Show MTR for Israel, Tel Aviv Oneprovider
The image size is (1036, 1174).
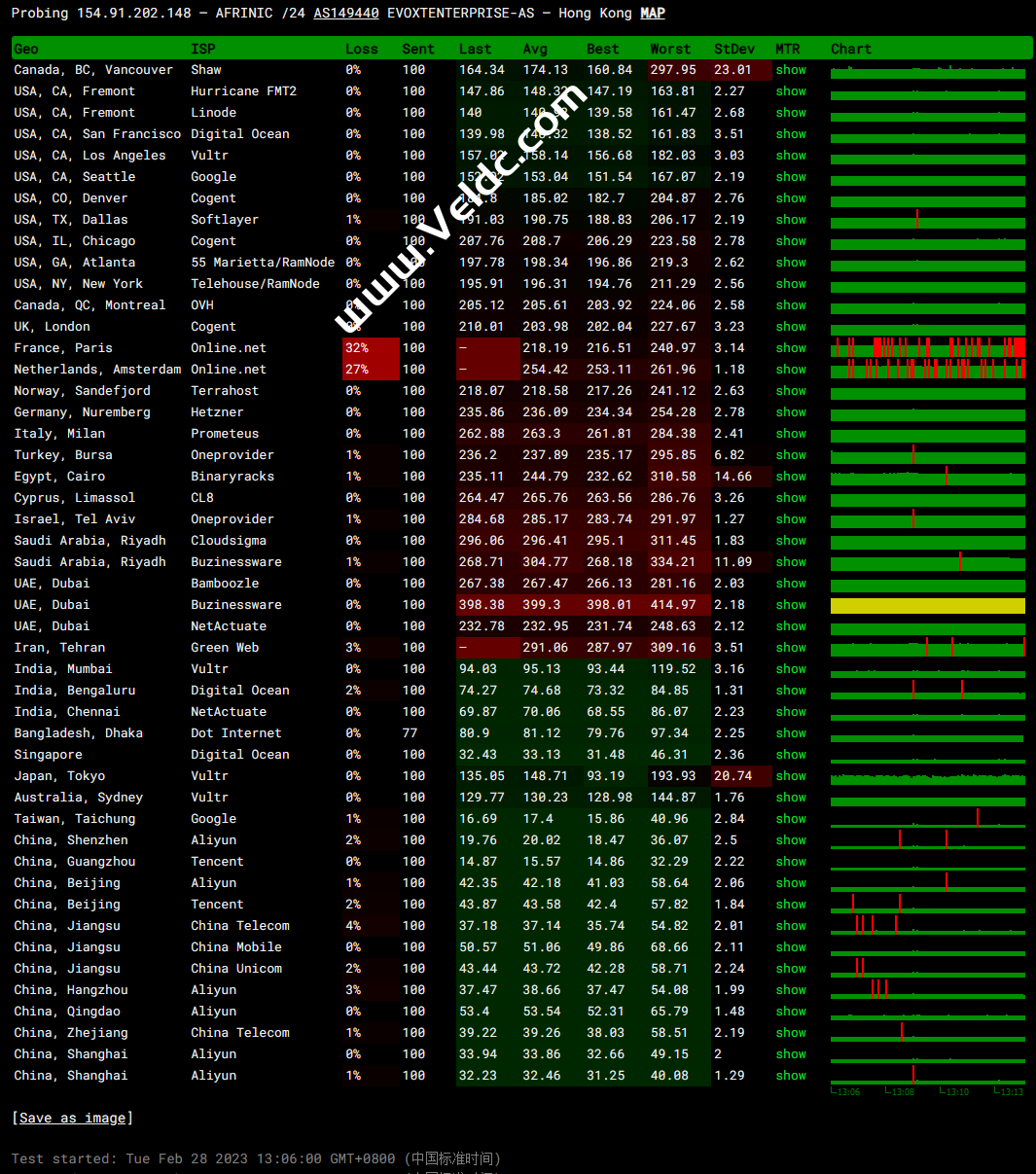(x=791, y=519)
